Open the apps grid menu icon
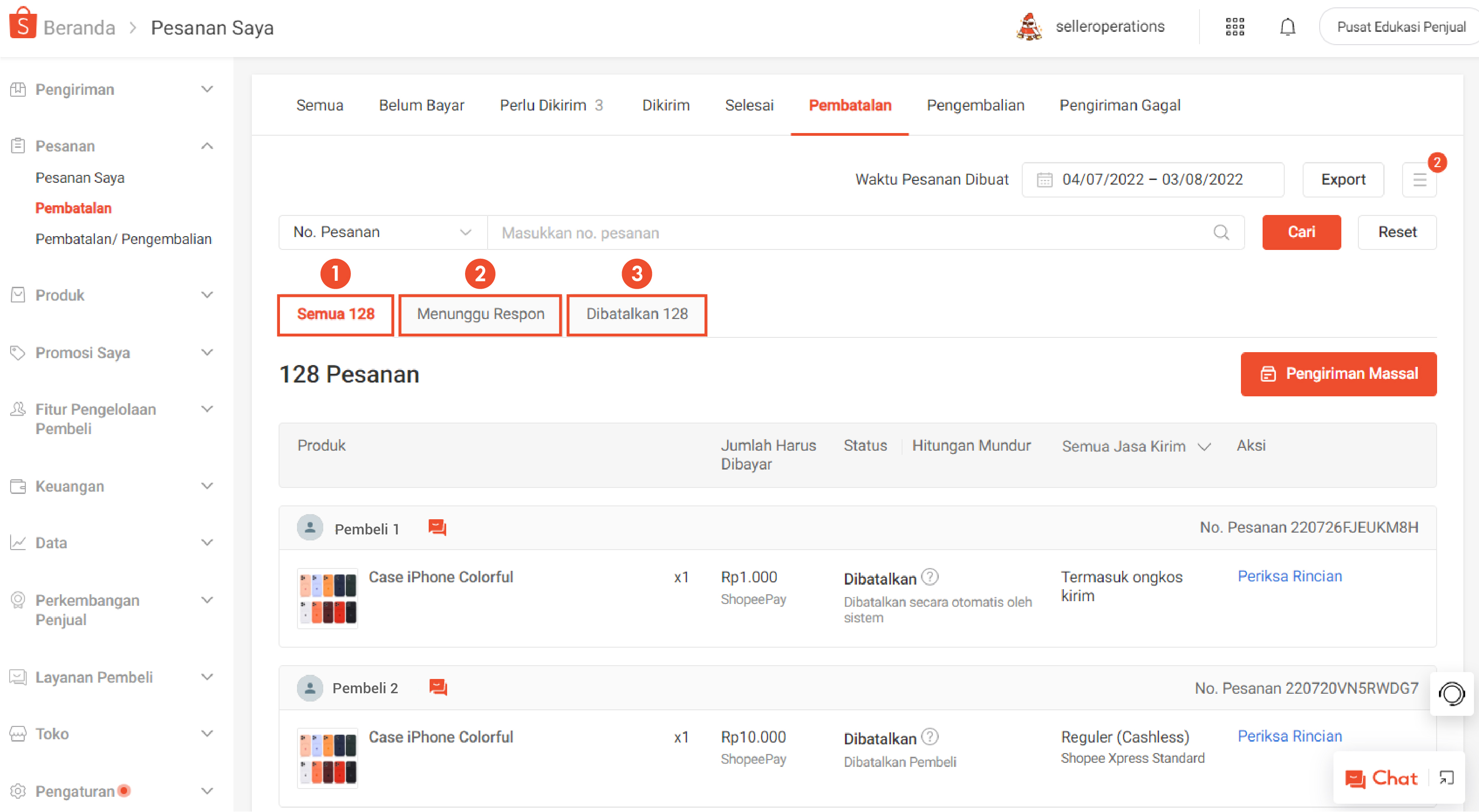This screenshot has height=812, width=1479. pos(1234,27)
